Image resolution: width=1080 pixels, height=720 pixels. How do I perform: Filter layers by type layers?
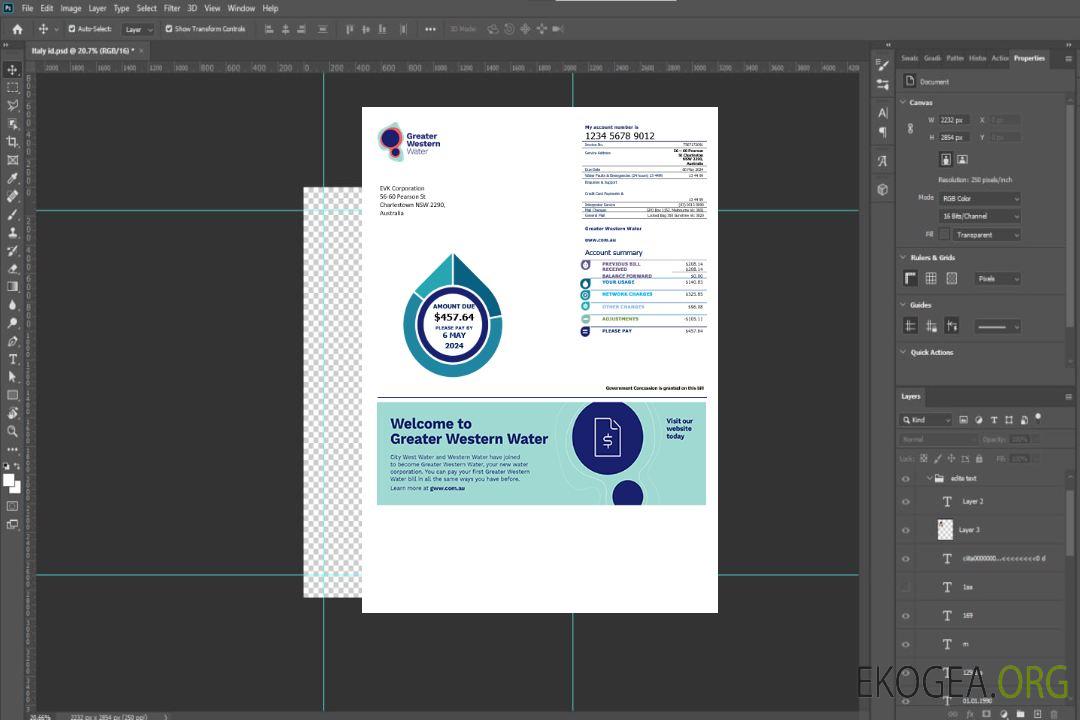pyautogui.click(x=994, y=420)
